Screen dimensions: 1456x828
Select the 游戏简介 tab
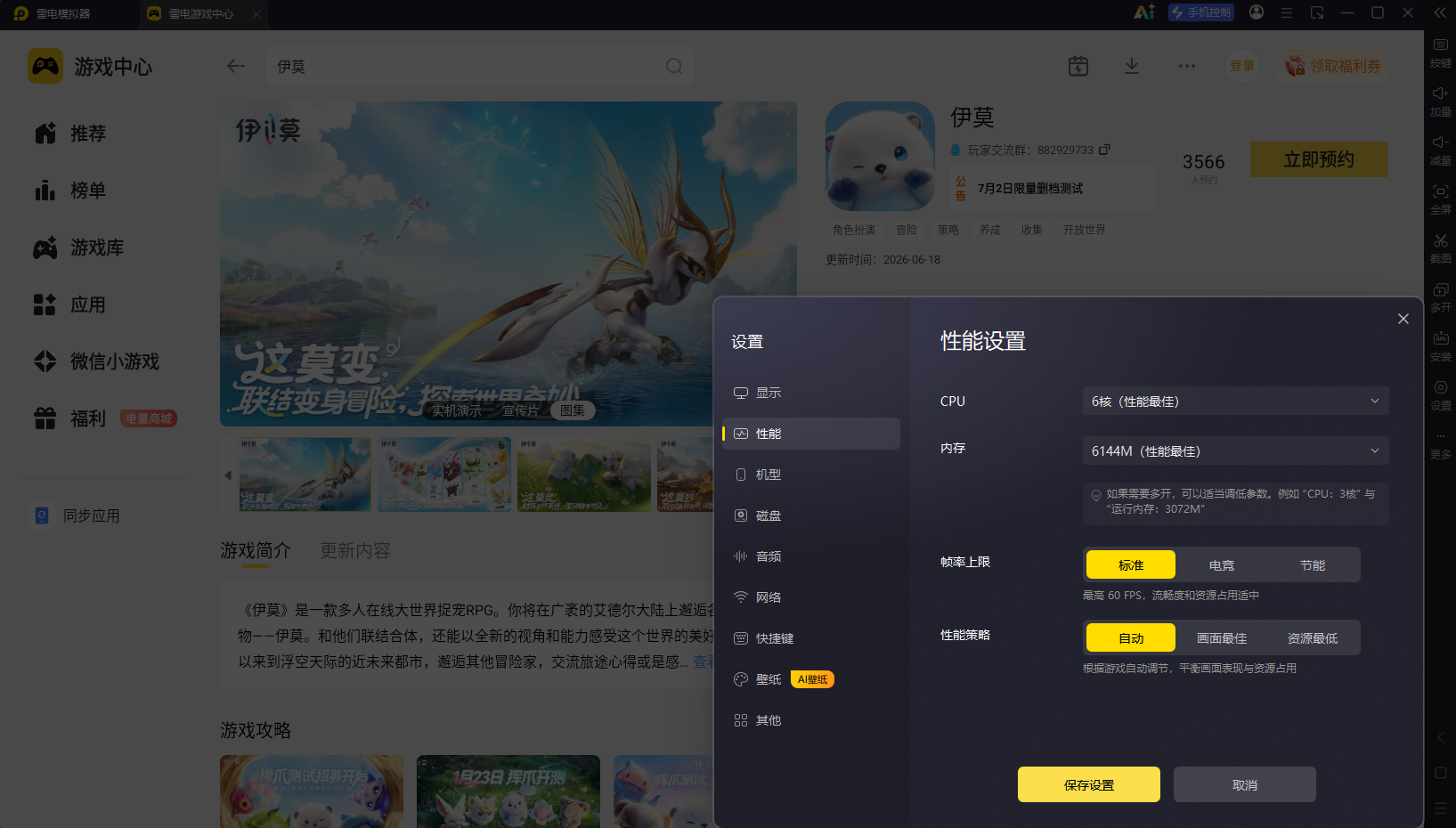pos(256,551)
